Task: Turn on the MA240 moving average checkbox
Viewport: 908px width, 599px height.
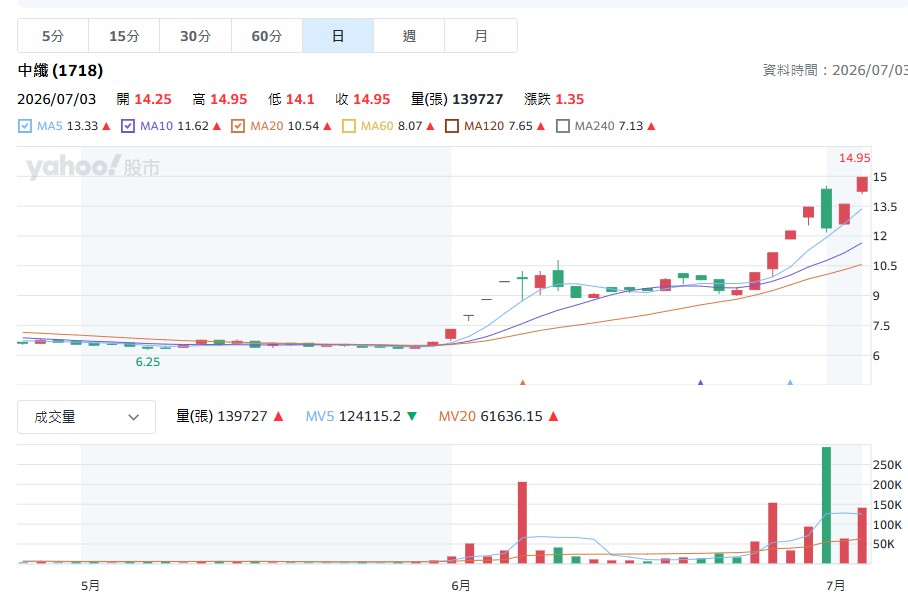Action: (x=562, y=126)
